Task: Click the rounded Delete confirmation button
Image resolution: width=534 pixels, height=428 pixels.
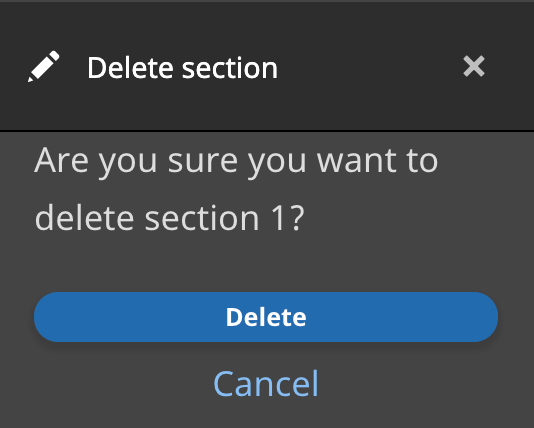Action: [x=266, y=317]
